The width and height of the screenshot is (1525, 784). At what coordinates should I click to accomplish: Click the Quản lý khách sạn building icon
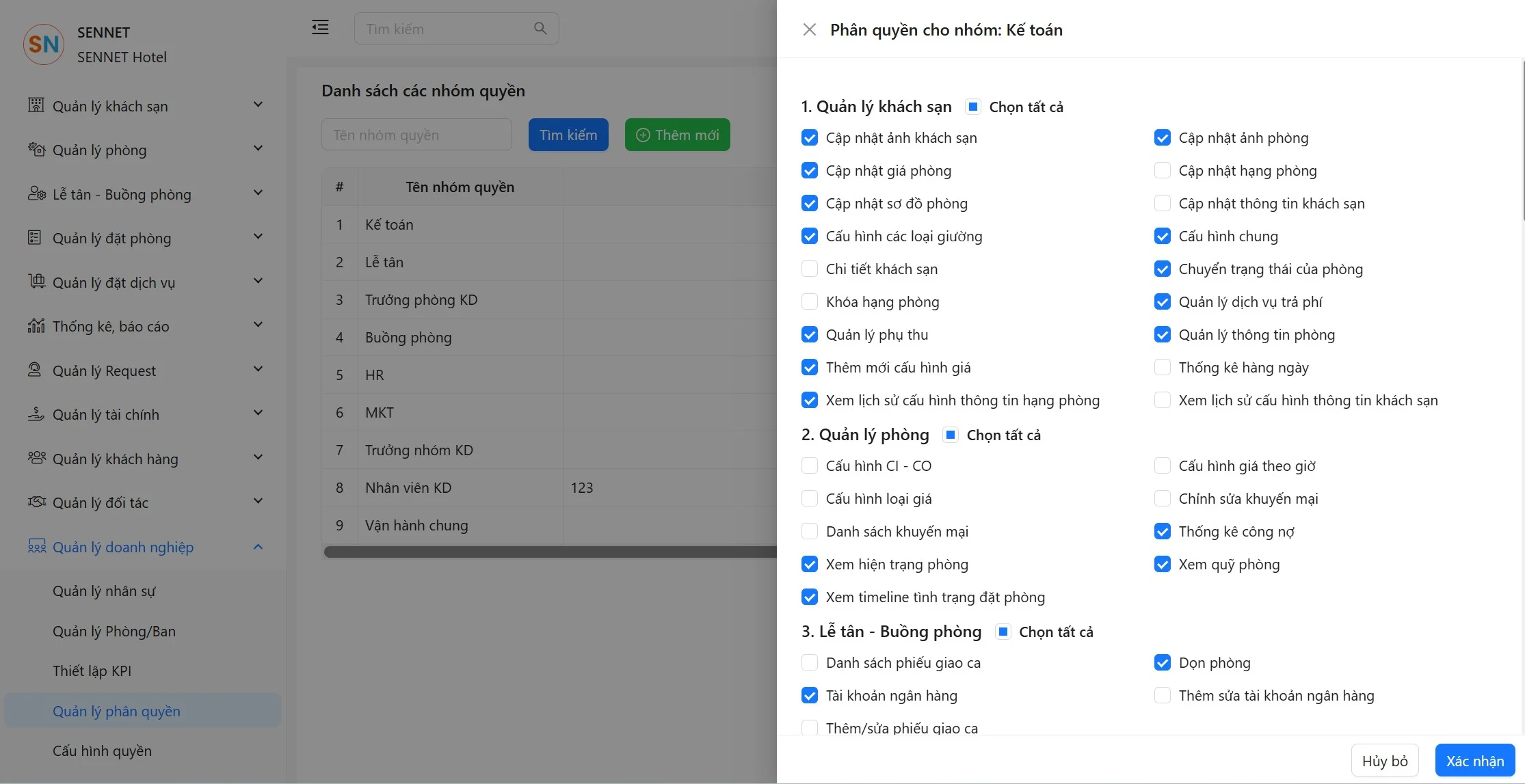coord(36,105)
